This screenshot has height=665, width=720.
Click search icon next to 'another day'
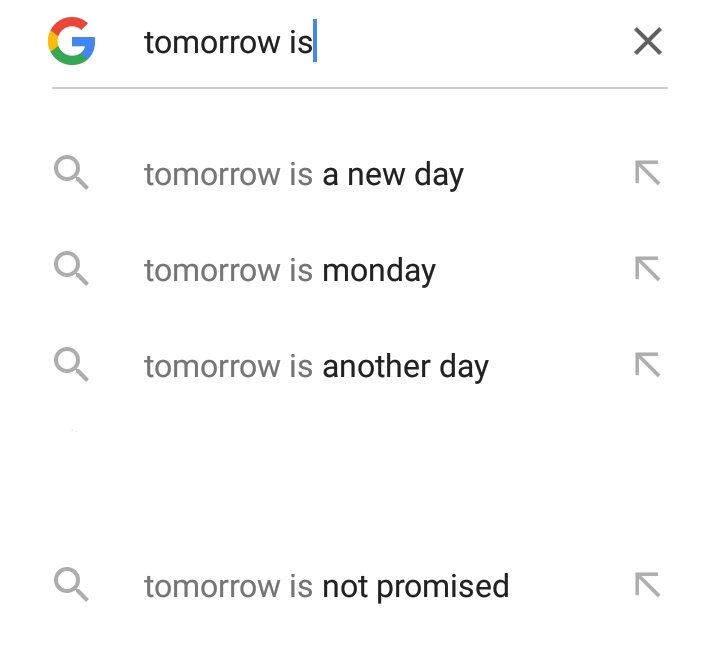[71, 366]
